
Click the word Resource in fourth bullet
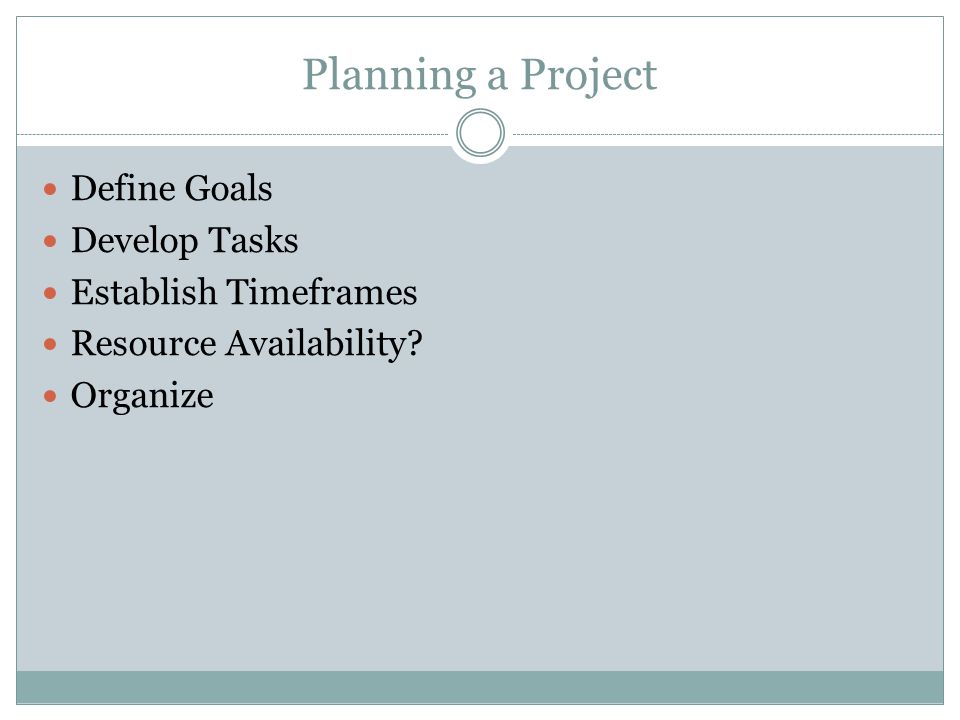(x=144, y=343)
